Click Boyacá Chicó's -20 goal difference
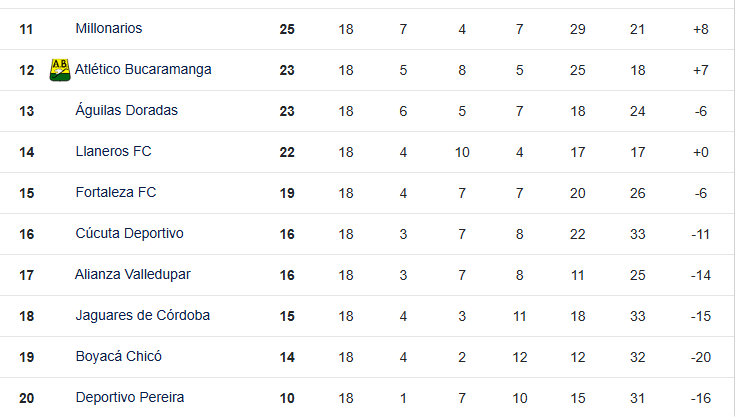 700,357
